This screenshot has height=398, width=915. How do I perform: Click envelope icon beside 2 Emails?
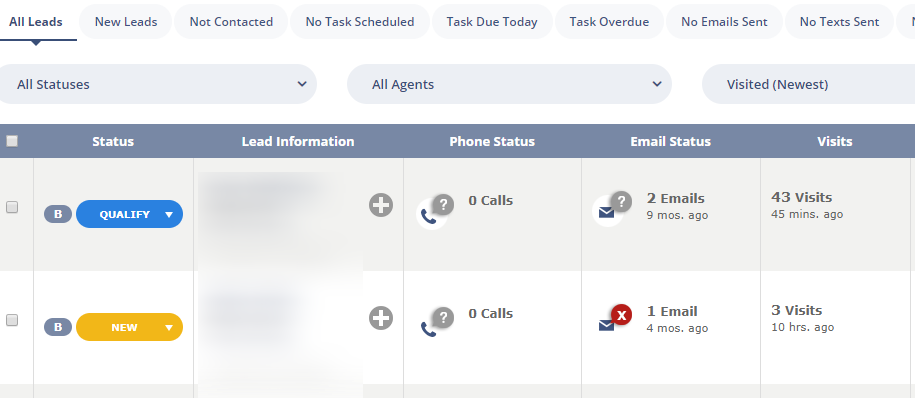[607, 212]
